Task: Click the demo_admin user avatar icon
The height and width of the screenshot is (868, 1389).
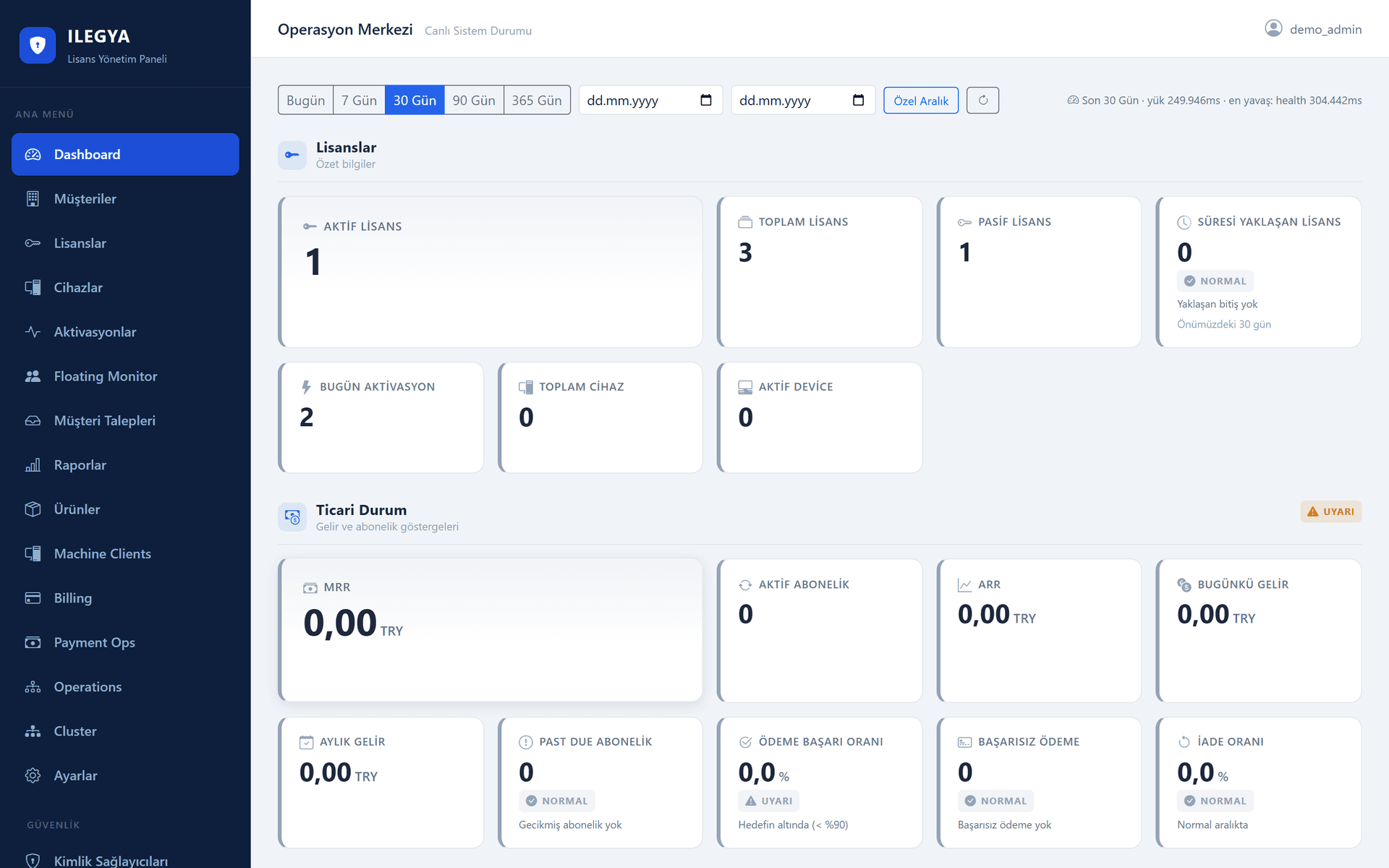Action: coord(1273,28)
